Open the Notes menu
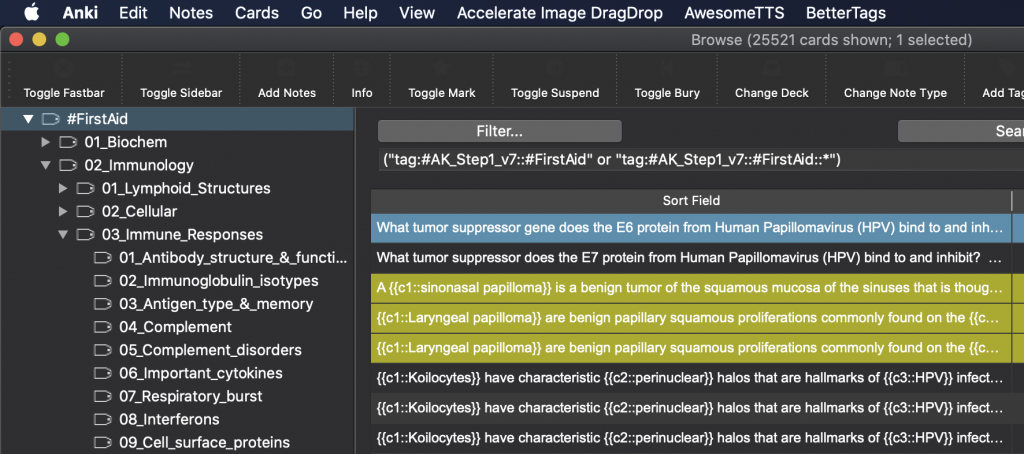Viewport: 1024px width, 454px height. click(x=190, y=13)
